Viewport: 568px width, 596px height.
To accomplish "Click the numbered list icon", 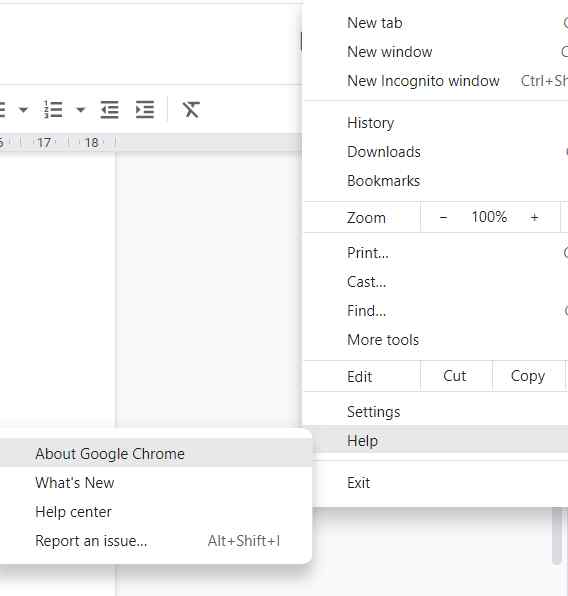I will [x=52, y=110].
